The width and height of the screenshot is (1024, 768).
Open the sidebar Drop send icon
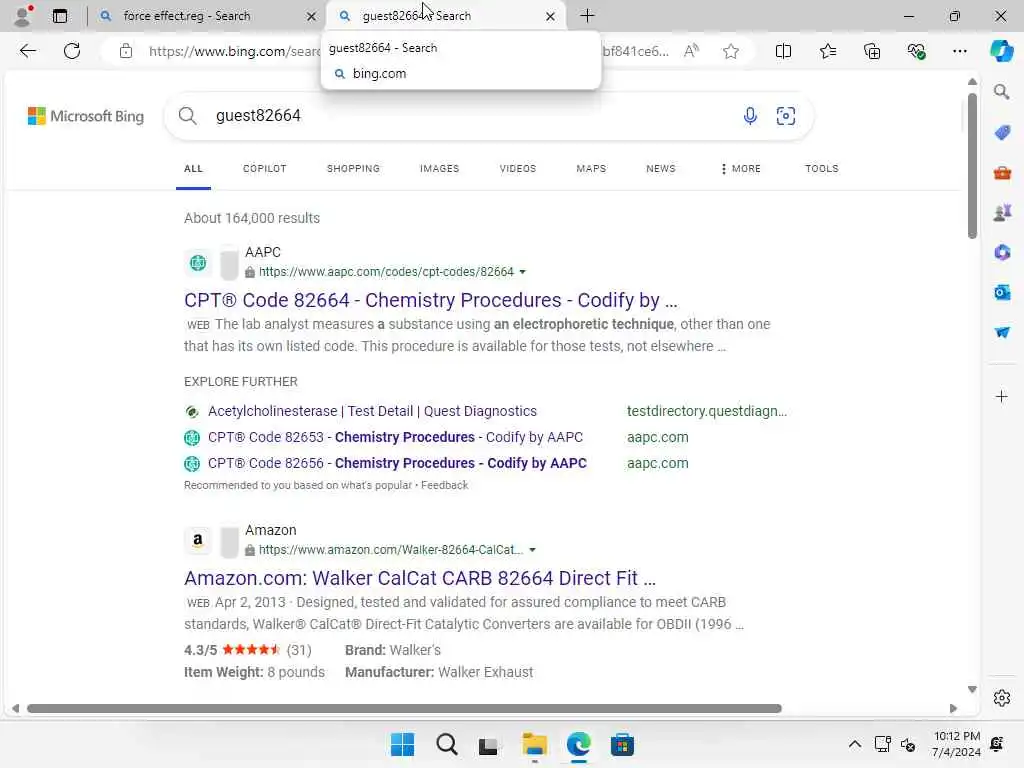(1002, 332)
